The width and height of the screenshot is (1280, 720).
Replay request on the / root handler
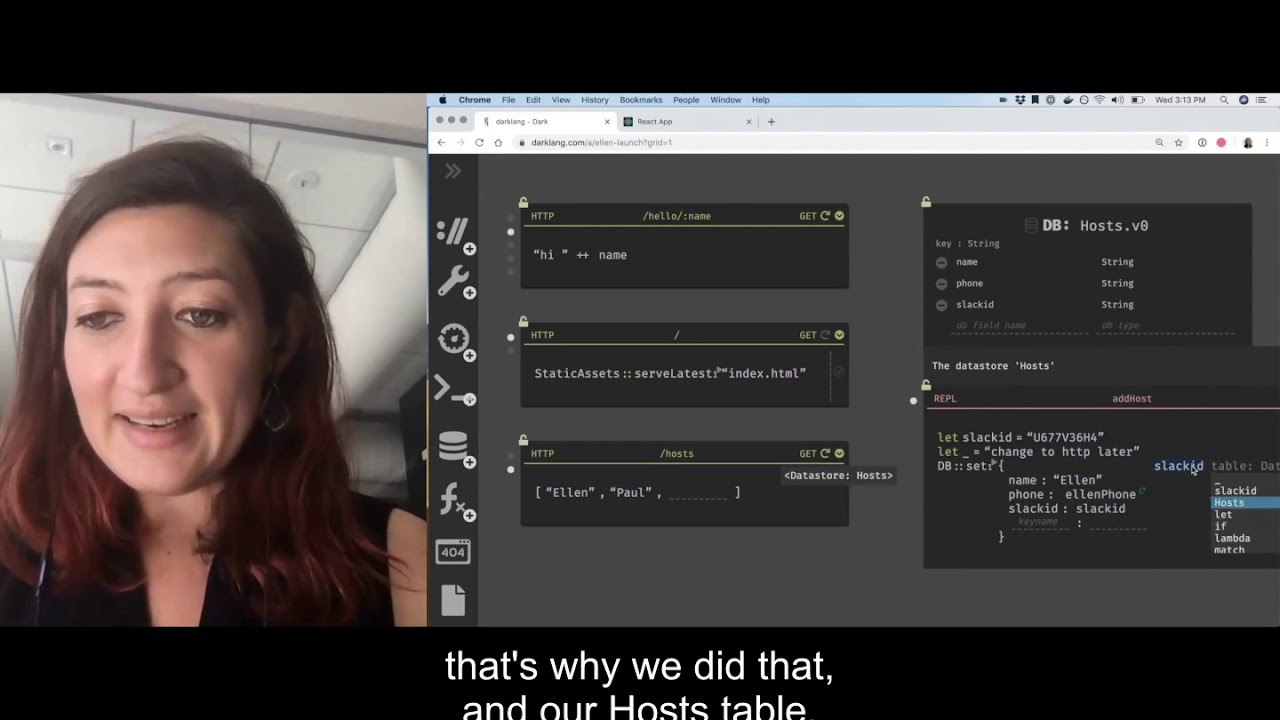point(825,335)
